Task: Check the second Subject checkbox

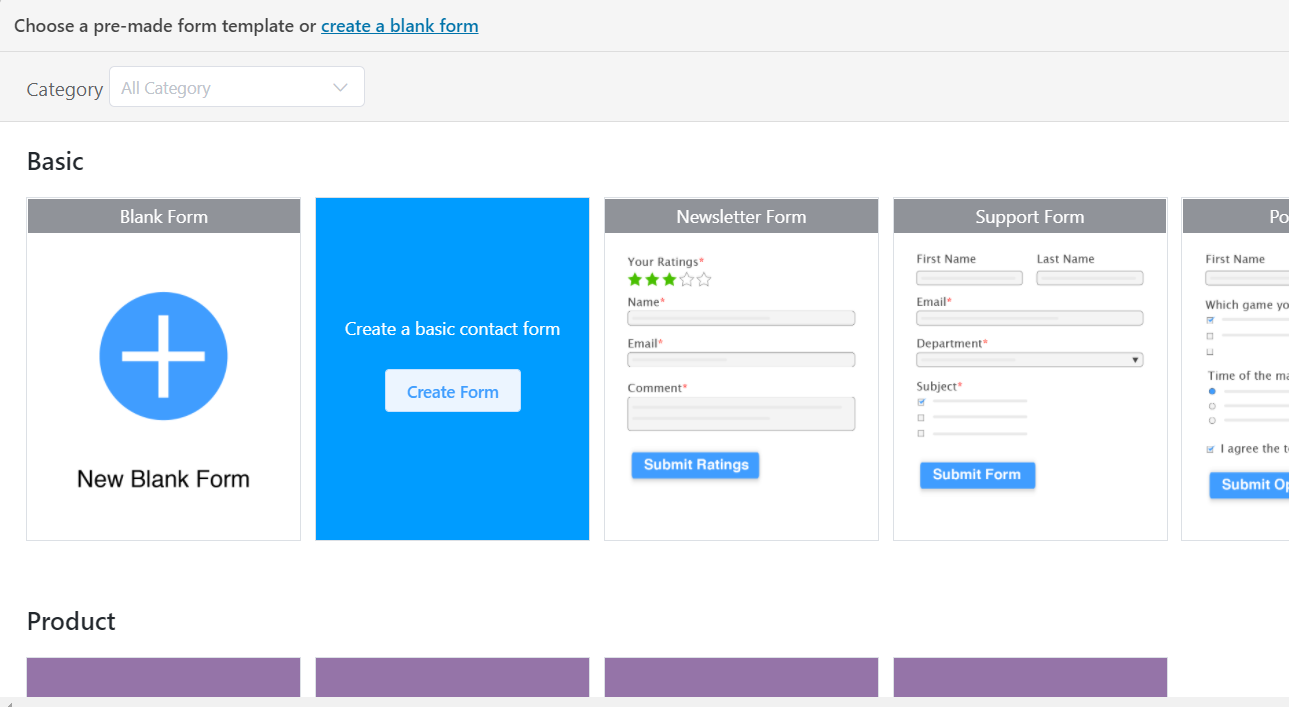Action: (921, 415)
